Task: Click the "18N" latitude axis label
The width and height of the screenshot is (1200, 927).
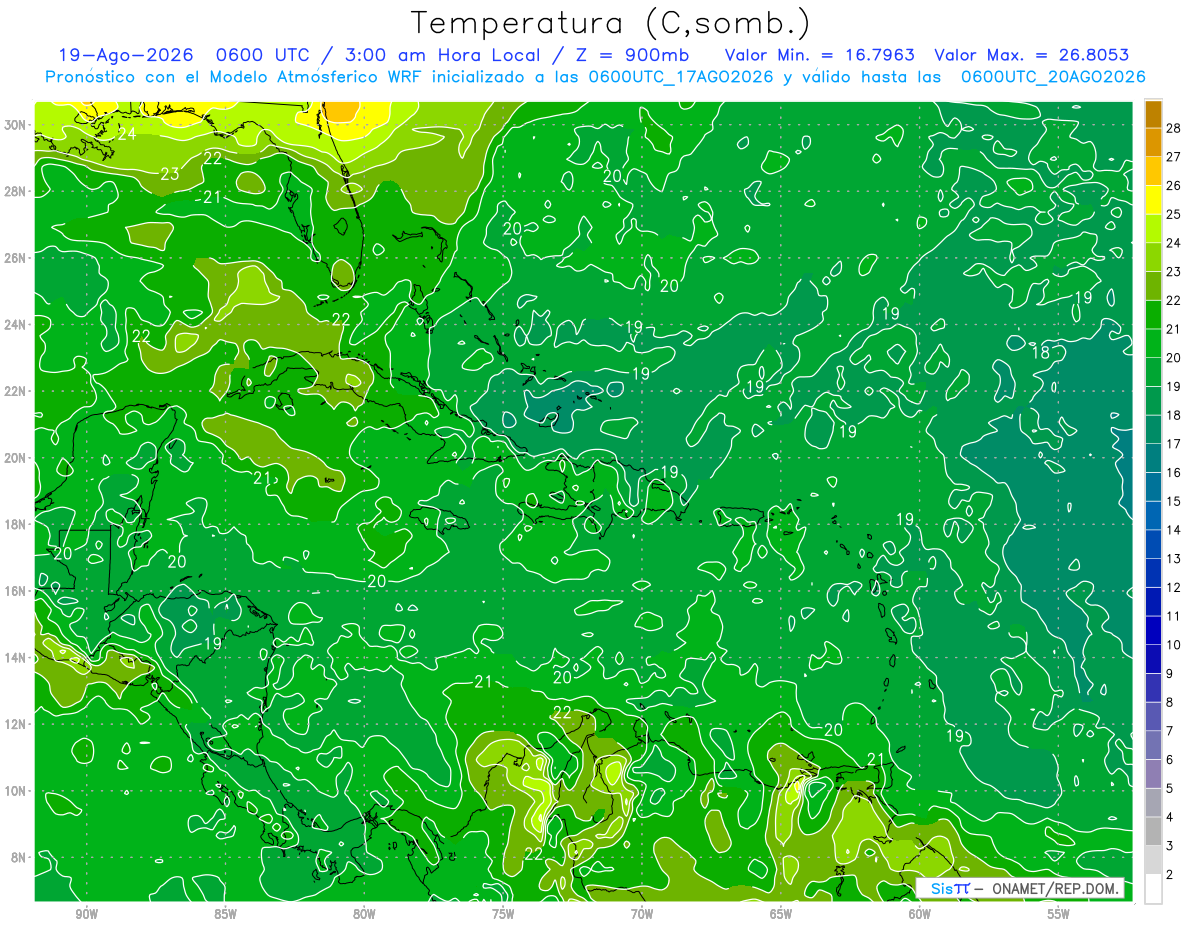Action: click(16, 524)
